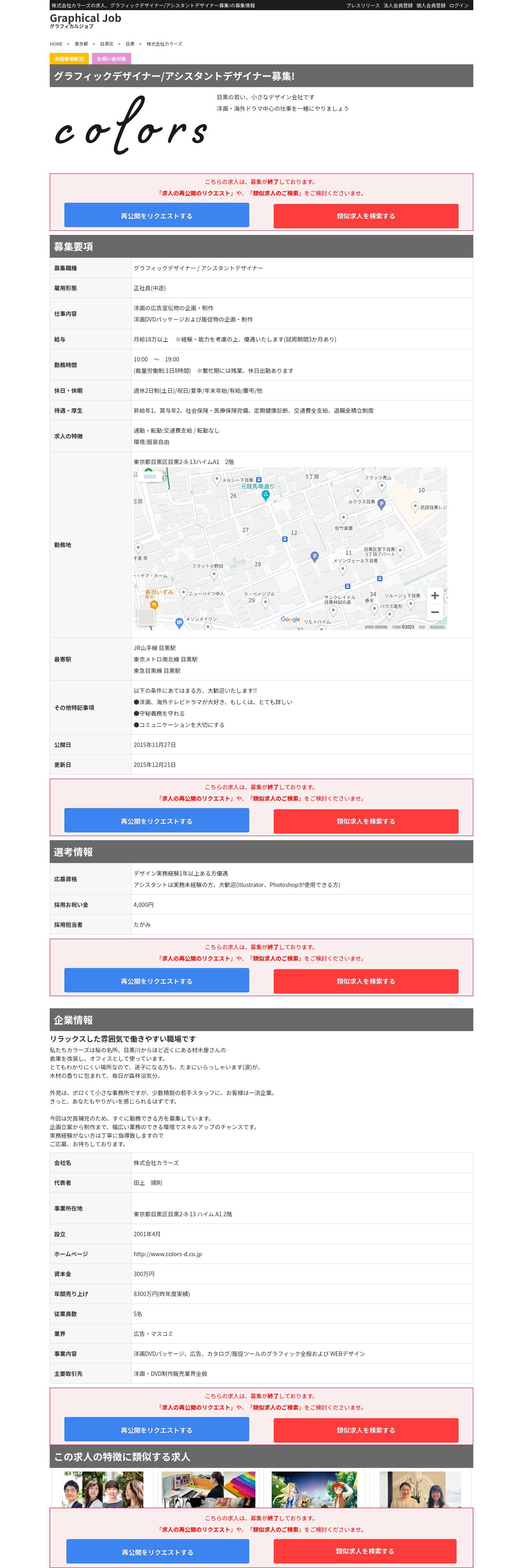Switch map layer using bottom-left map thumbnail
523x1568 pixels.
pos(145,617)
